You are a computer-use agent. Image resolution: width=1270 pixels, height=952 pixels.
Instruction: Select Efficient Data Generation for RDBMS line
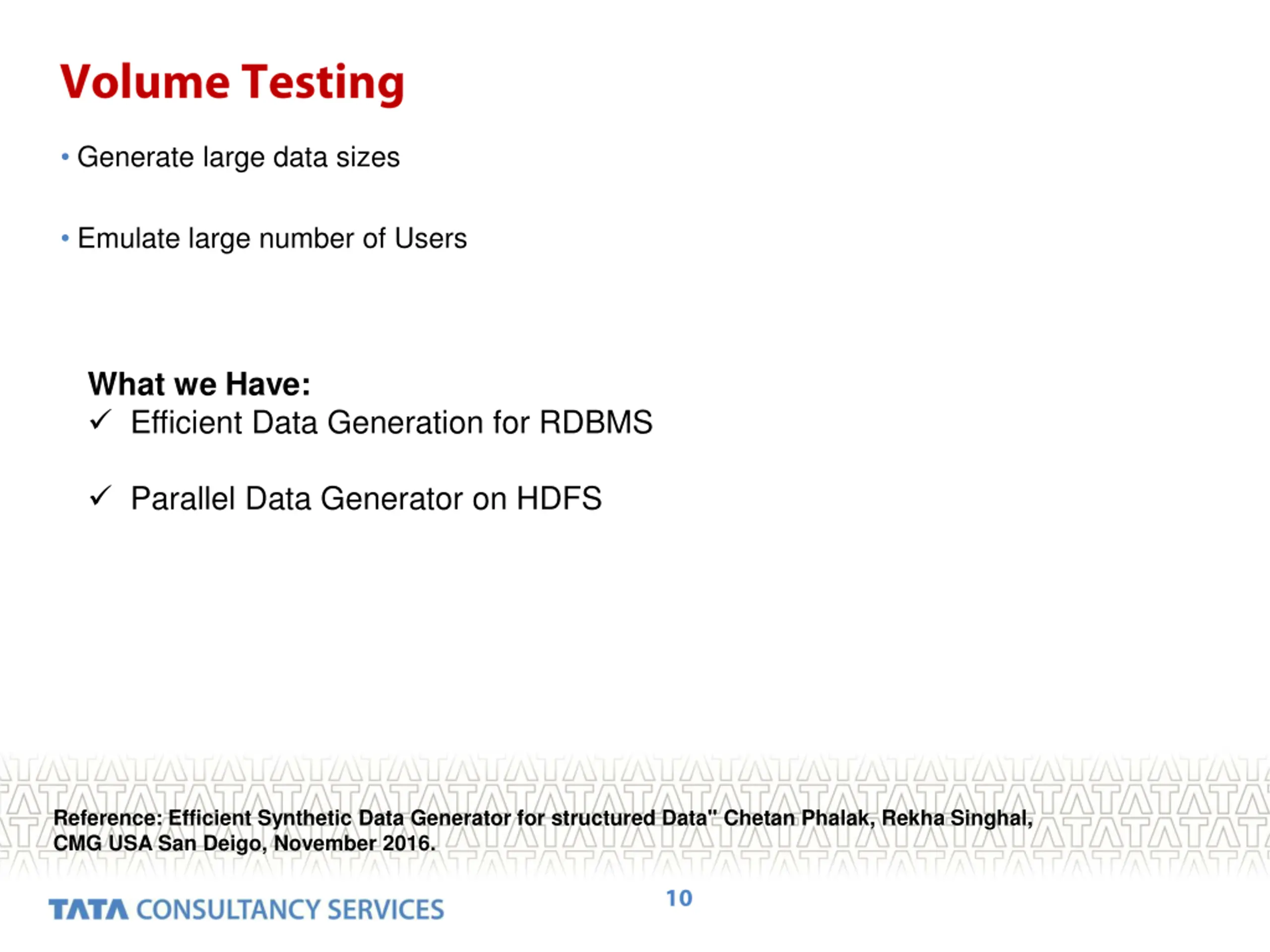pos(391,423)
